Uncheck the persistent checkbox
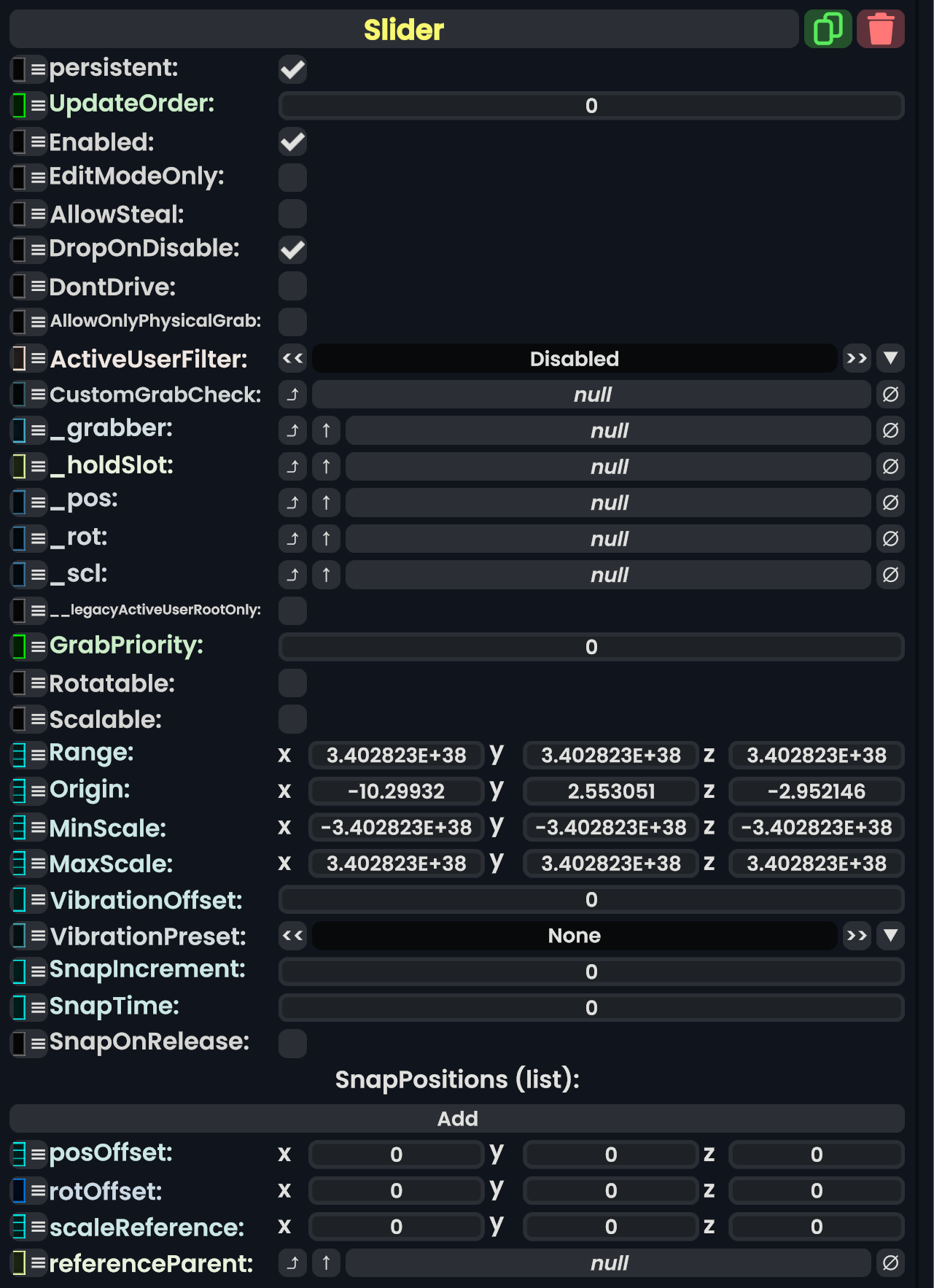The width and height of the screenshot is (934, 1288). coord(292,69)
